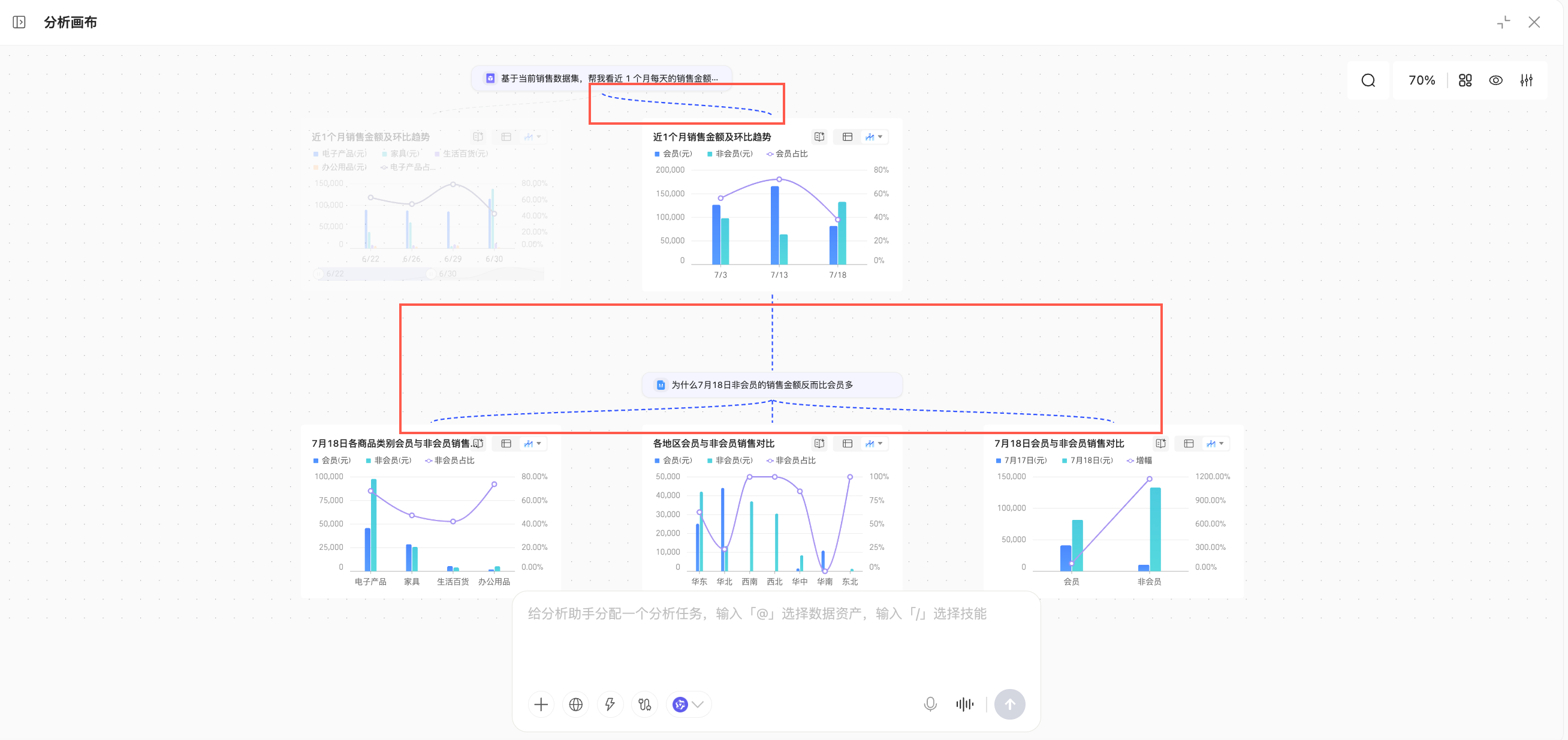Toggle the eye preview icon in canvas toolbar

(1495, 80)
